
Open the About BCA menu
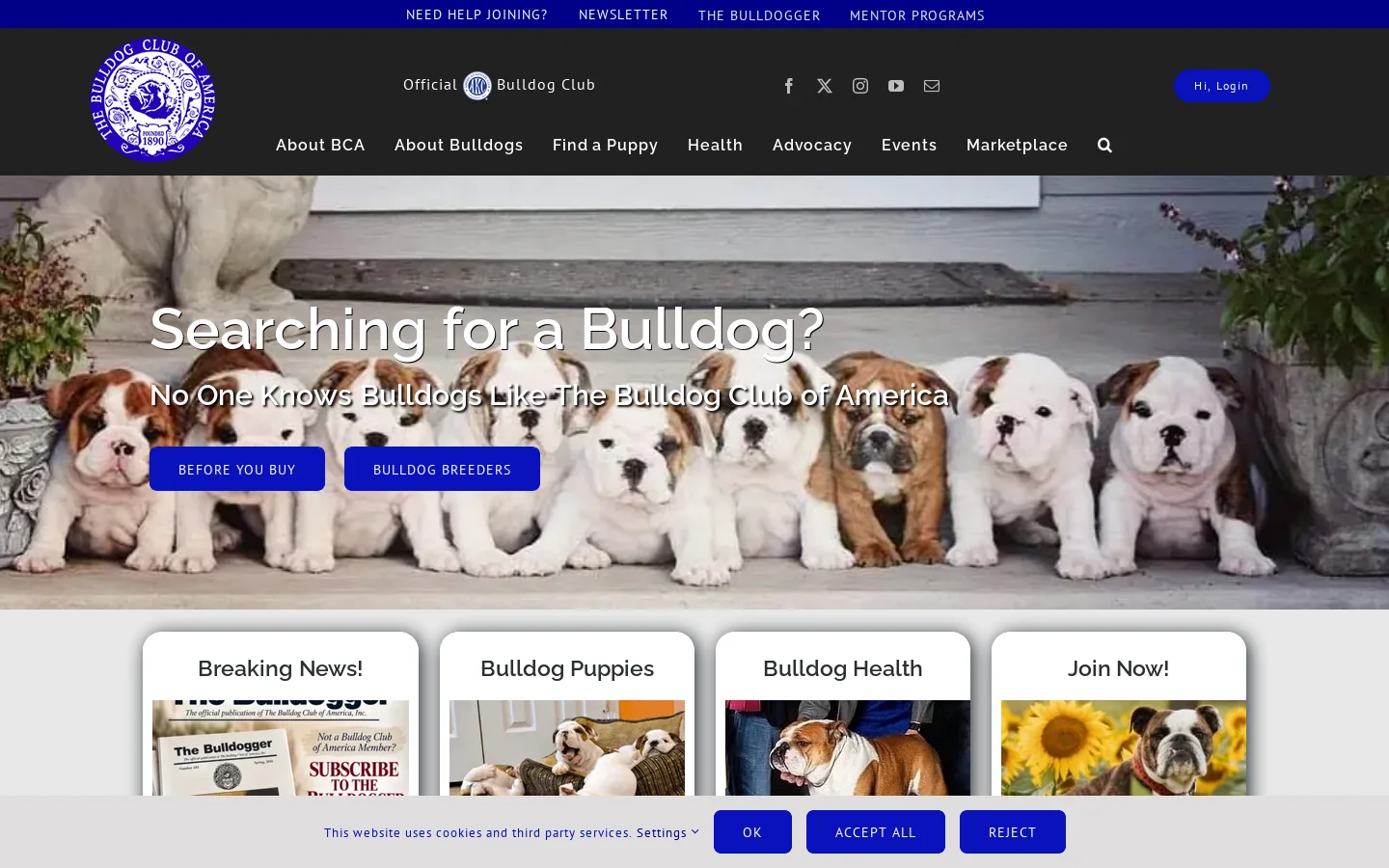[x=320, y=145]
